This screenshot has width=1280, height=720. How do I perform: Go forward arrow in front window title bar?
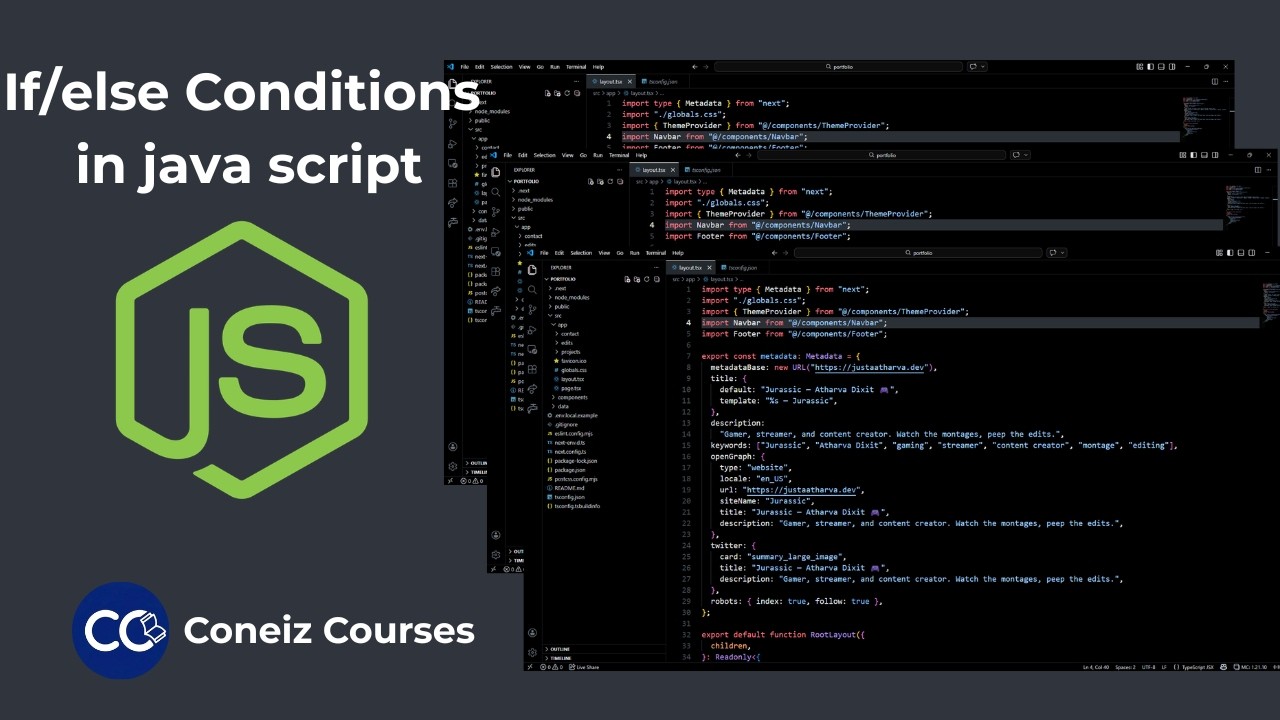(786, 253)
